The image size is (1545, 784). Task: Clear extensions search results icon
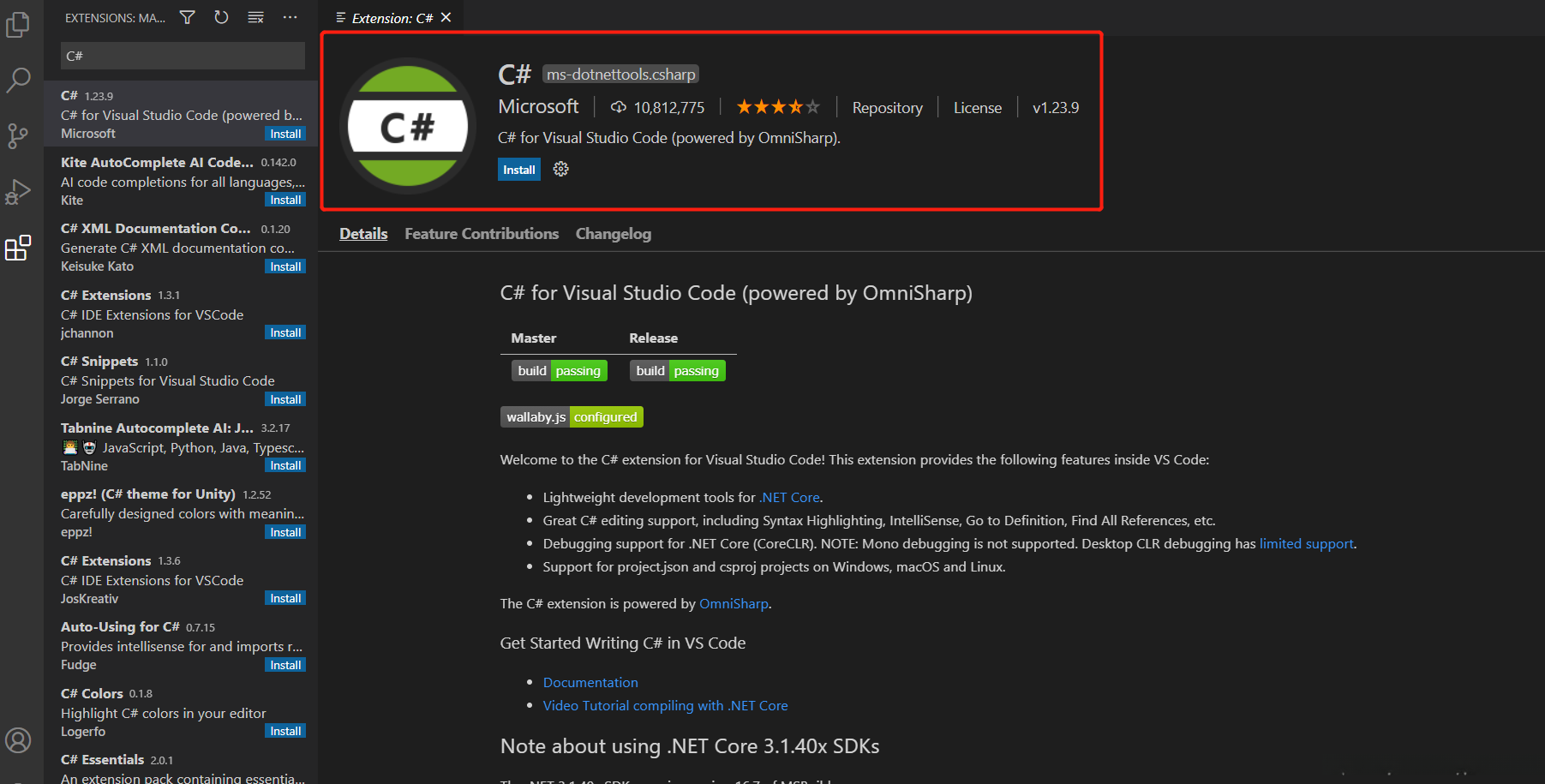click(255, 17)
